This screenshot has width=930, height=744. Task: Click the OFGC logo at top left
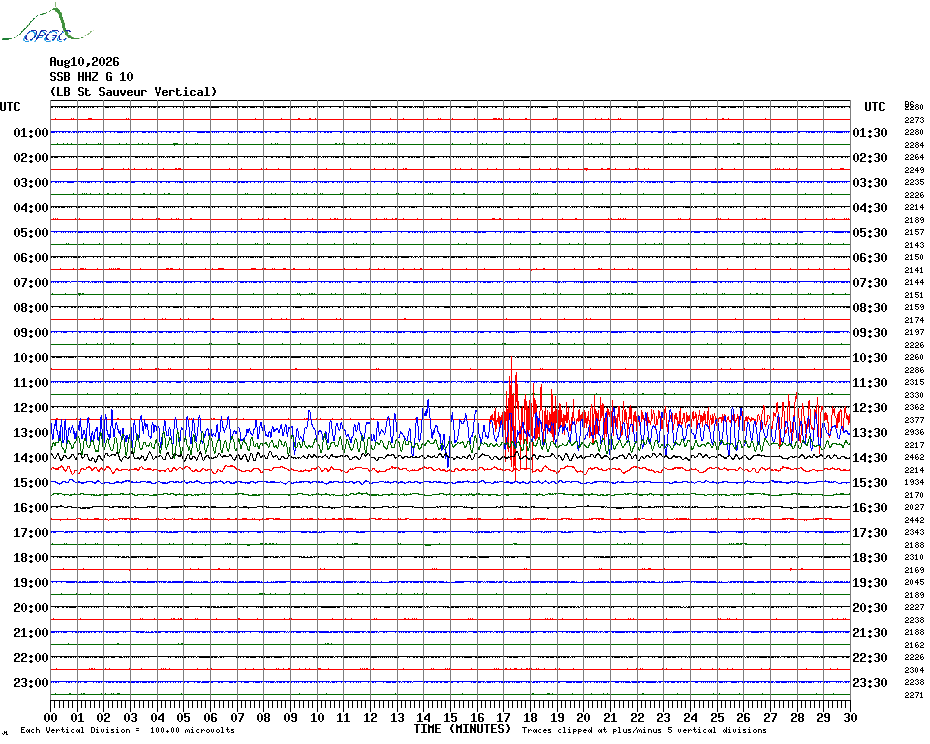click(46, 24)
